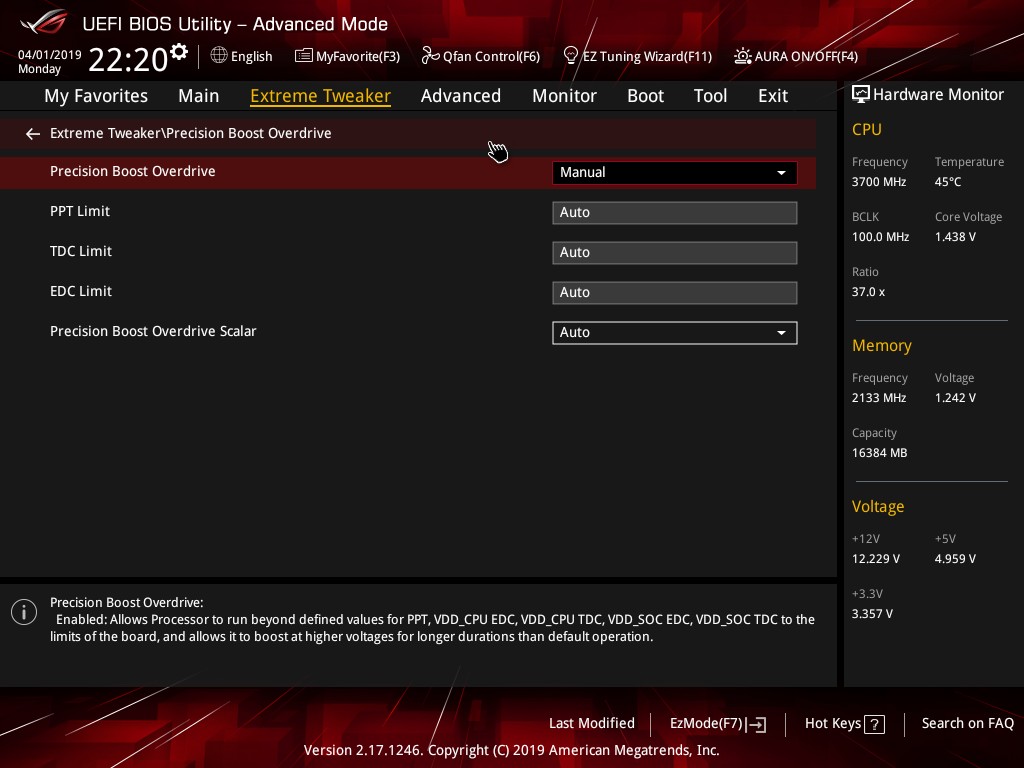The height and width of the screenshot is (768, 1024).
Task: Click the Hot Keys question mark icon
Action: click(x=874, y=724)
